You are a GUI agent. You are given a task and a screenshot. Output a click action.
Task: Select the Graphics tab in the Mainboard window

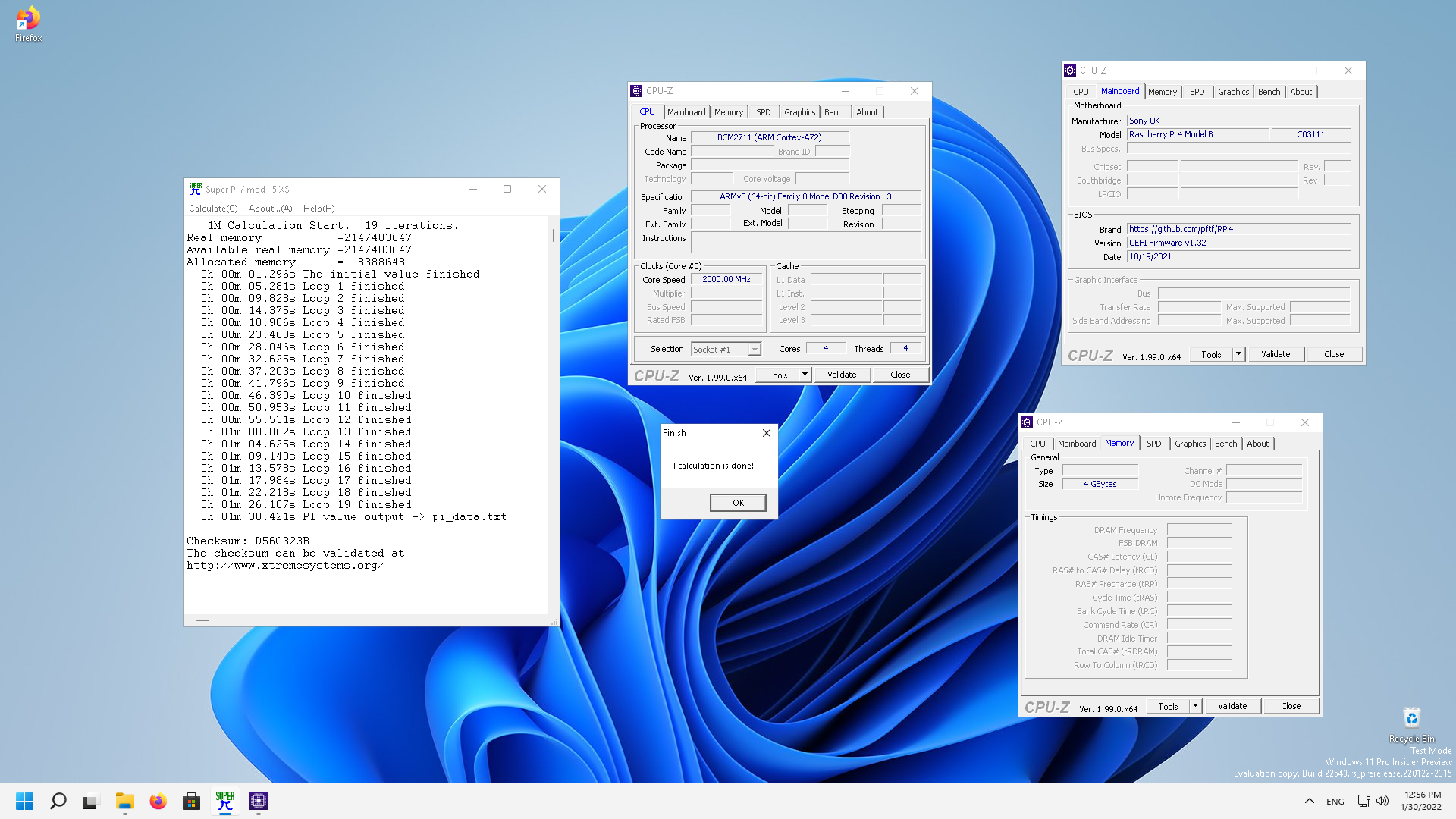pos(1233,92)
